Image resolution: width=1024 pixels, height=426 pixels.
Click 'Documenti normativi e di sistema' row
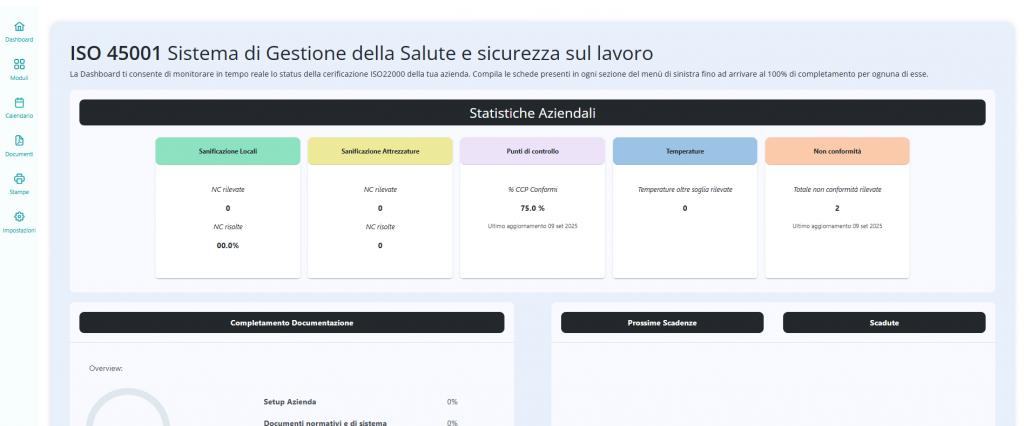360,423
